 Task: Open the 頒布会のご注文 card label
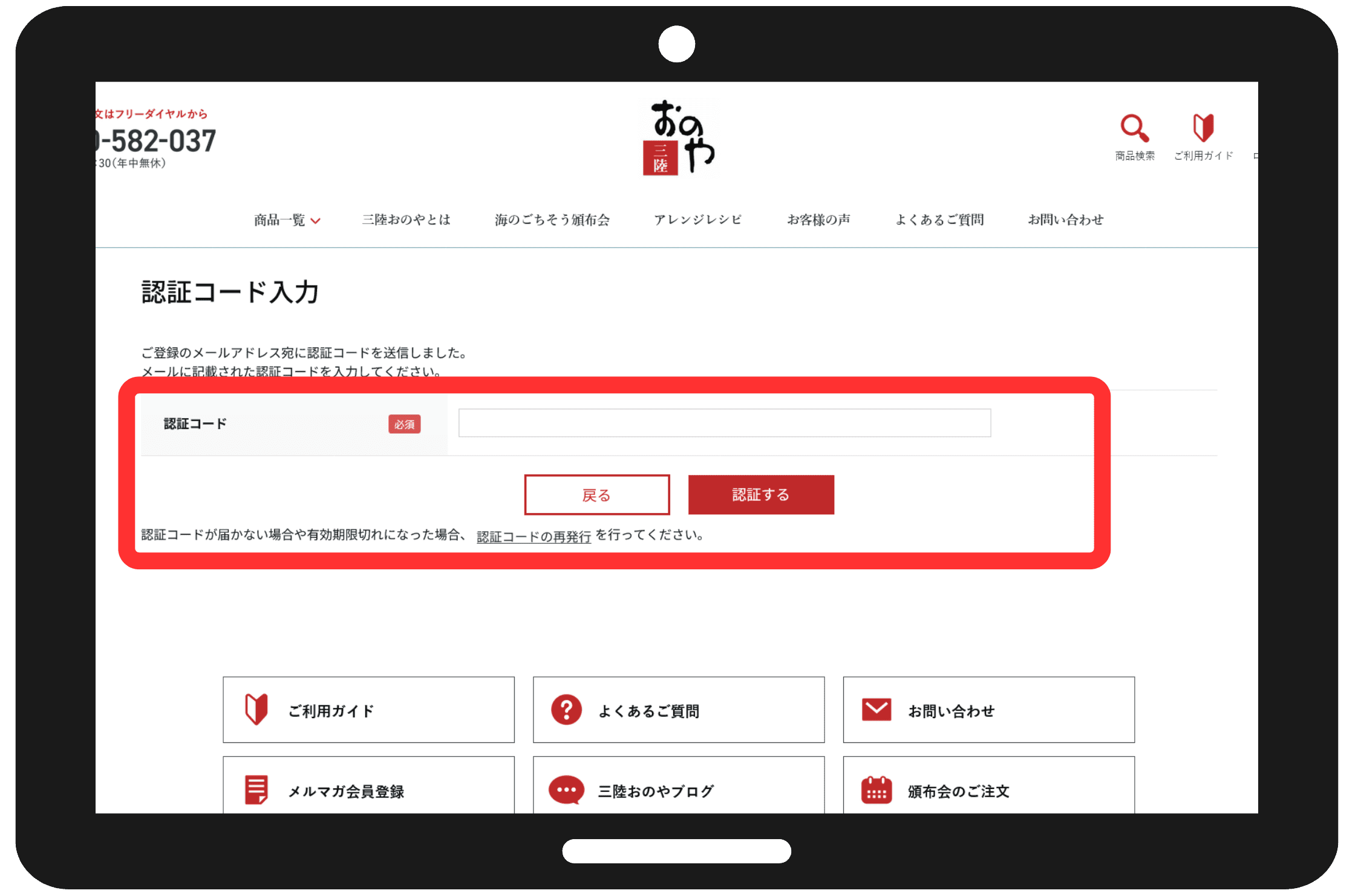click(959, 791)
